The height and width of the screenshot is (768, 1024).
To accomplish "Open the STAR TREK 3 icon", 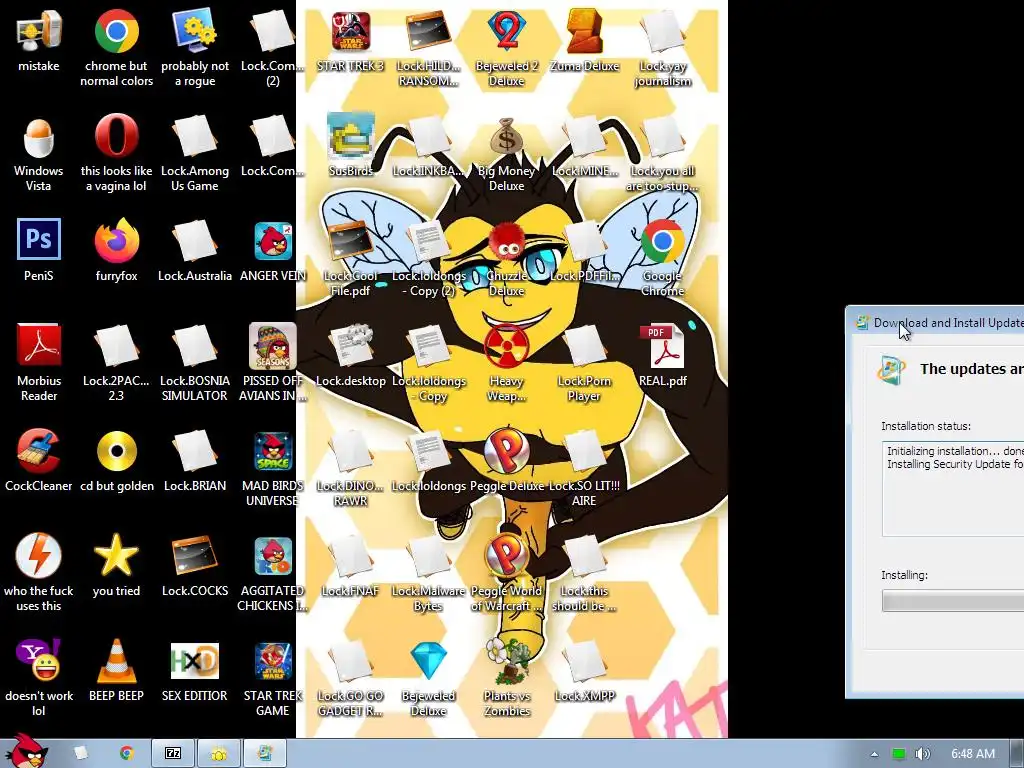I will tap(351, 31).
